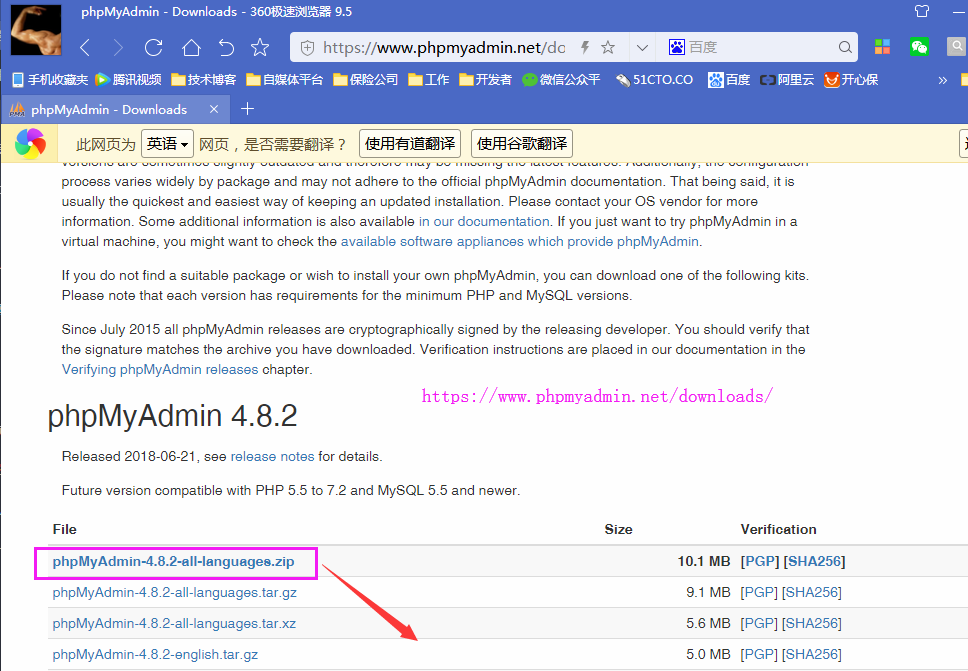Open the 手机收藏夹 mobile bookmarks
The height and width of the screenshot is (671, 968).
click(51, 80)
